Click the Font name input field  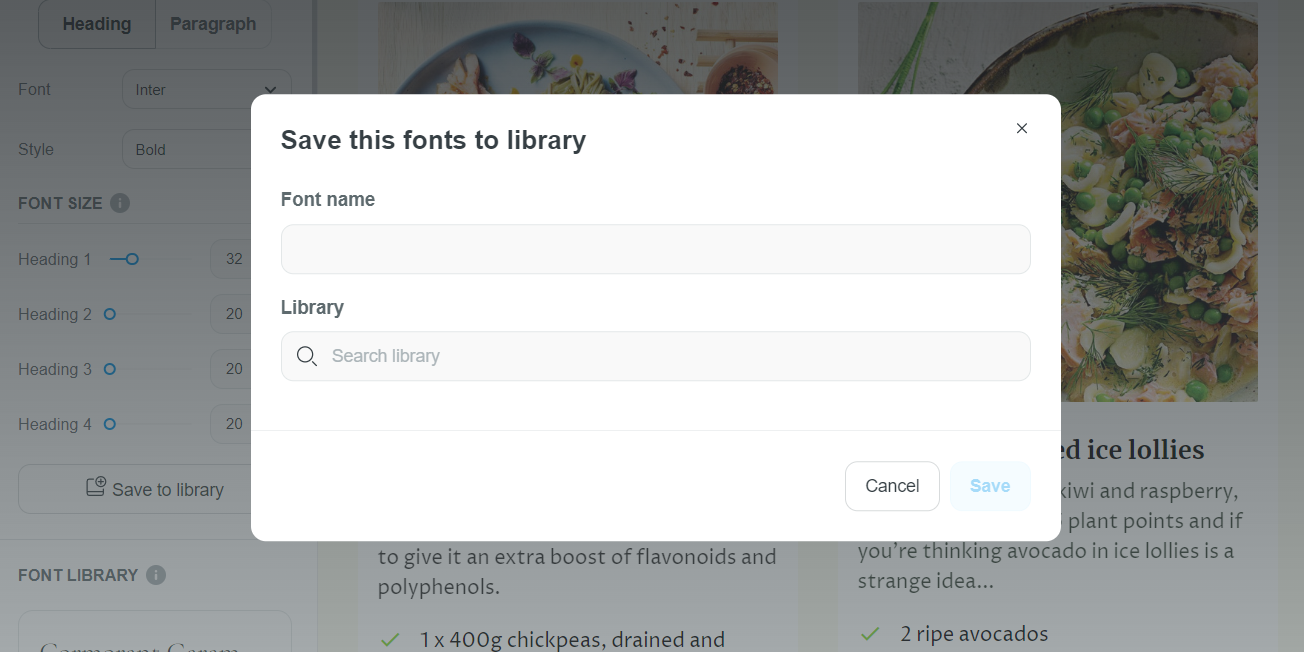(x=655, y=249)
